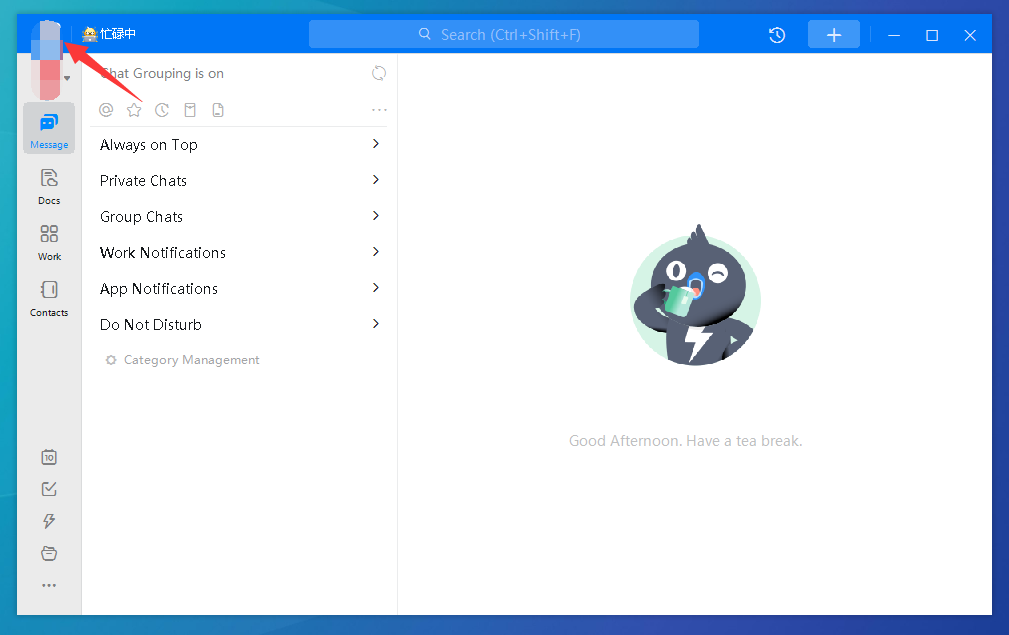Open the Work apps section
1009x635 pixels.
[49, 243]
